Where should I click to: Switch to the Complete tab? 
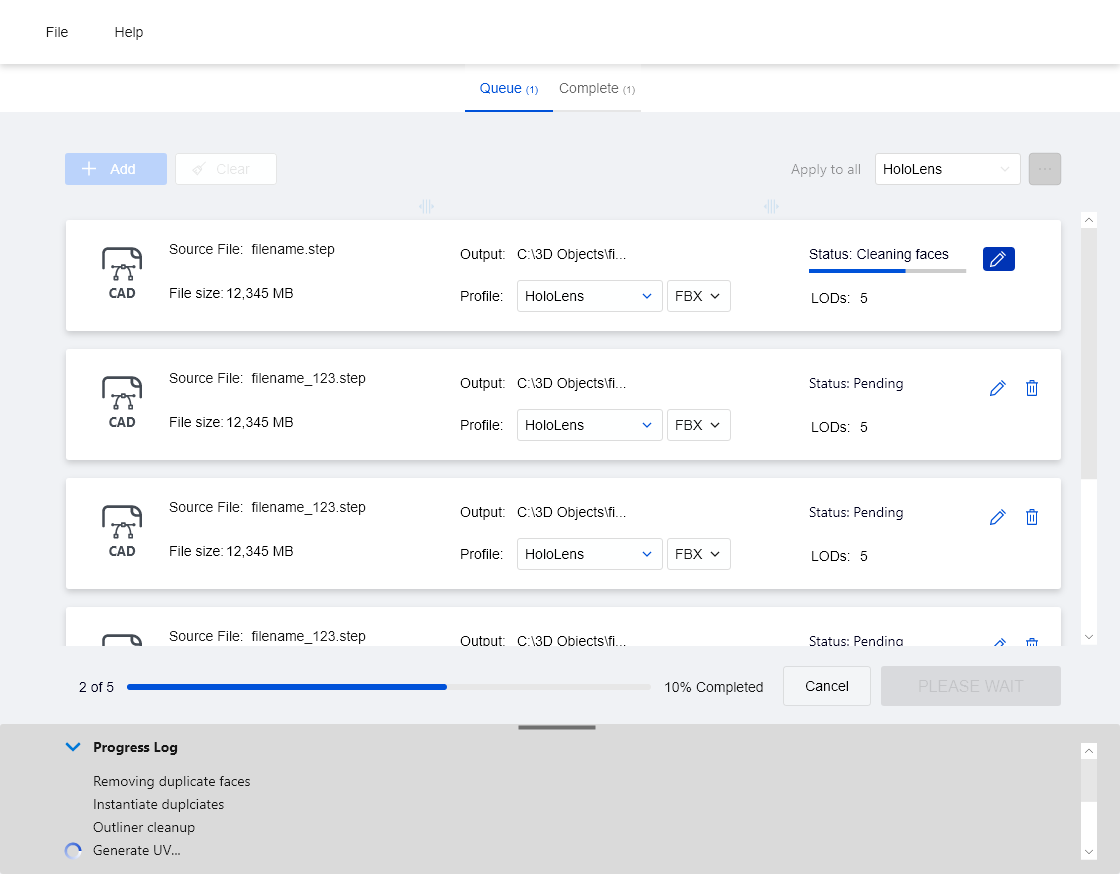[x=596, y=89]
